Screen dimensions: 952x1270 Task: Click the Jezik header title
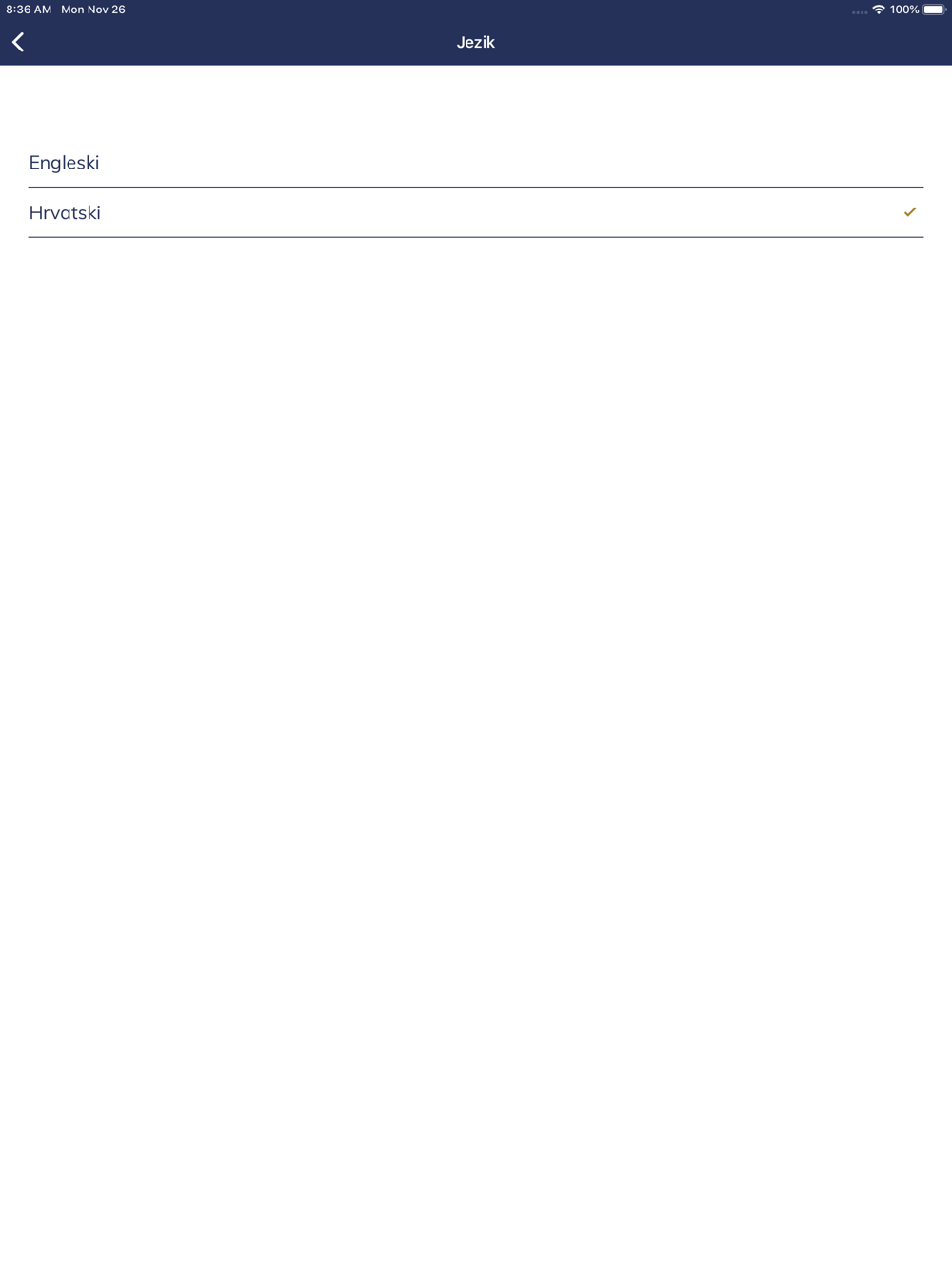click(476, 42)
